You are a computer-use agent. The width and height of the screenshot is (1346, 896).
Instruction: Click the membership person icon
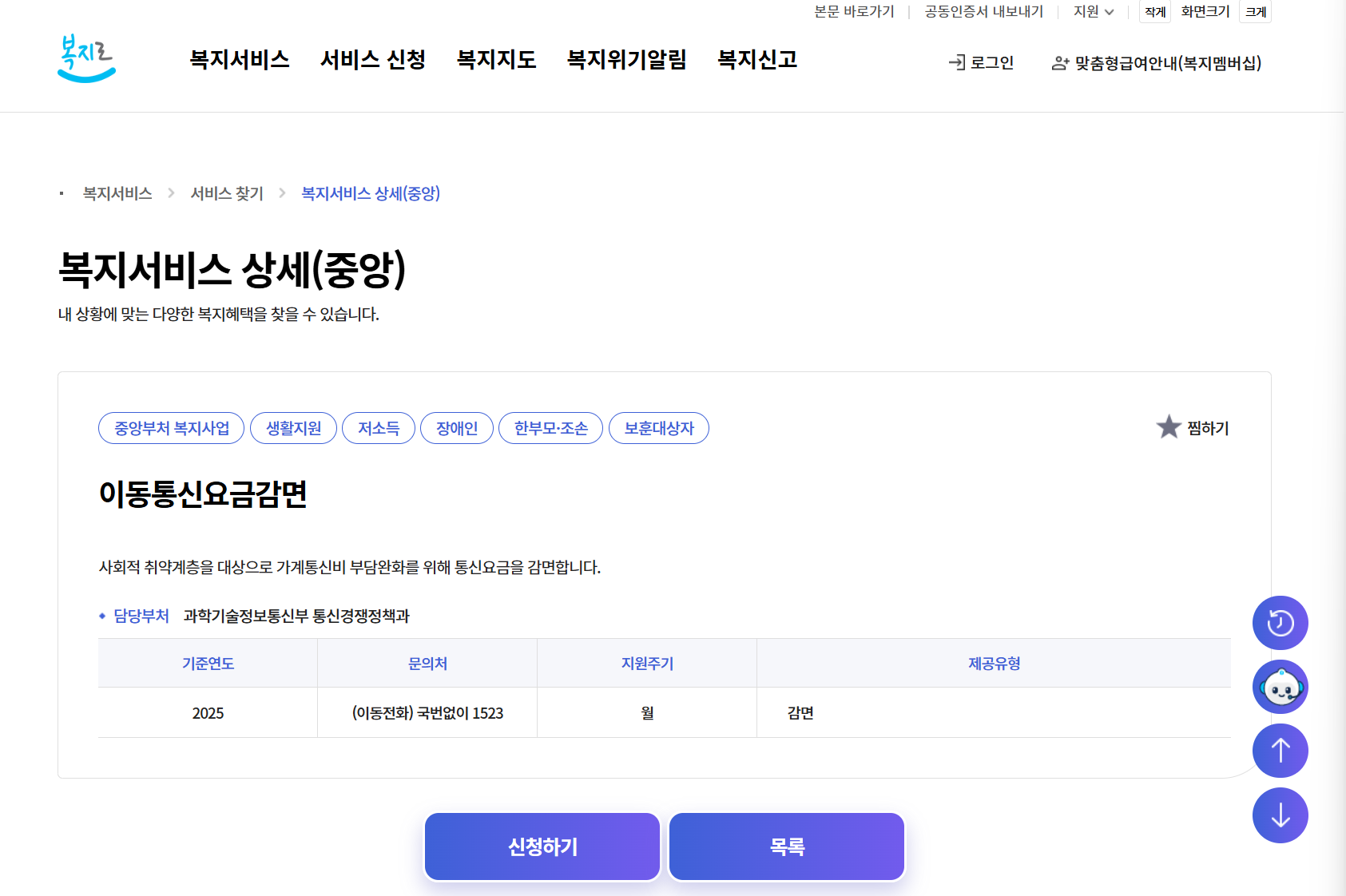point(1060,63)
